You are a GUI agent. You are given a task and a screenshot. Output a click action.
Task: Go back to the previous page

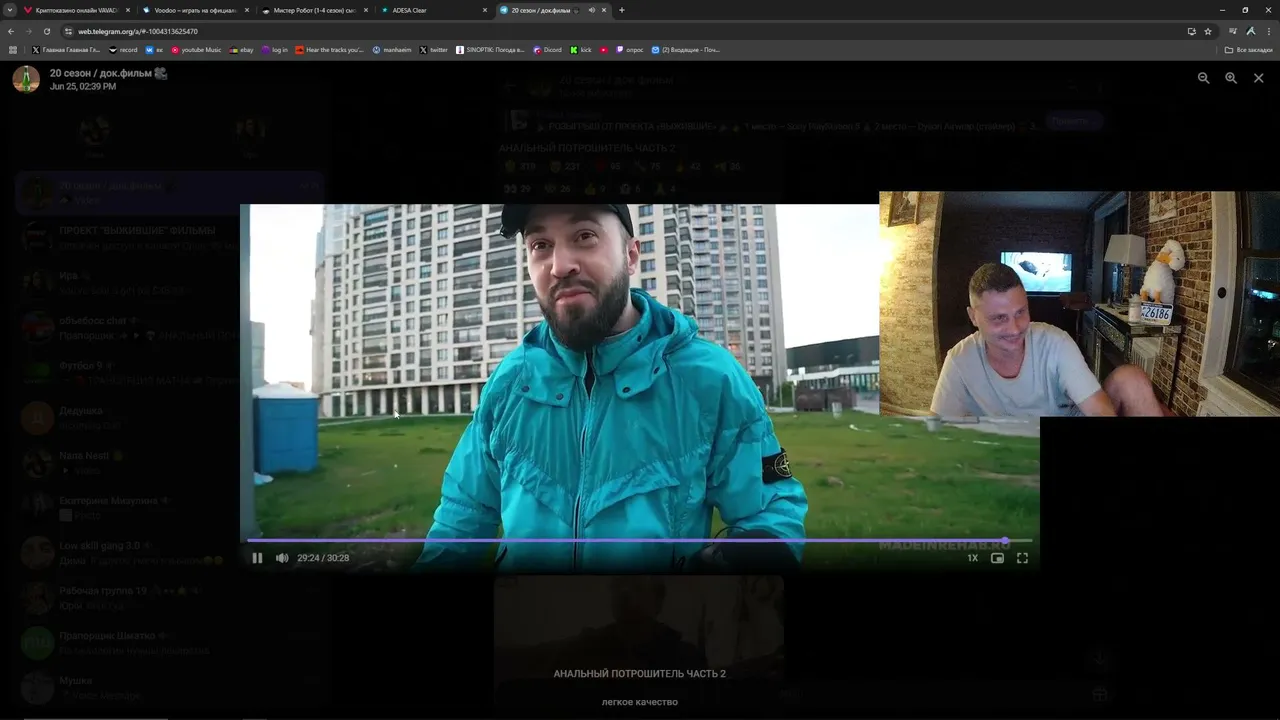click(11, 31)
